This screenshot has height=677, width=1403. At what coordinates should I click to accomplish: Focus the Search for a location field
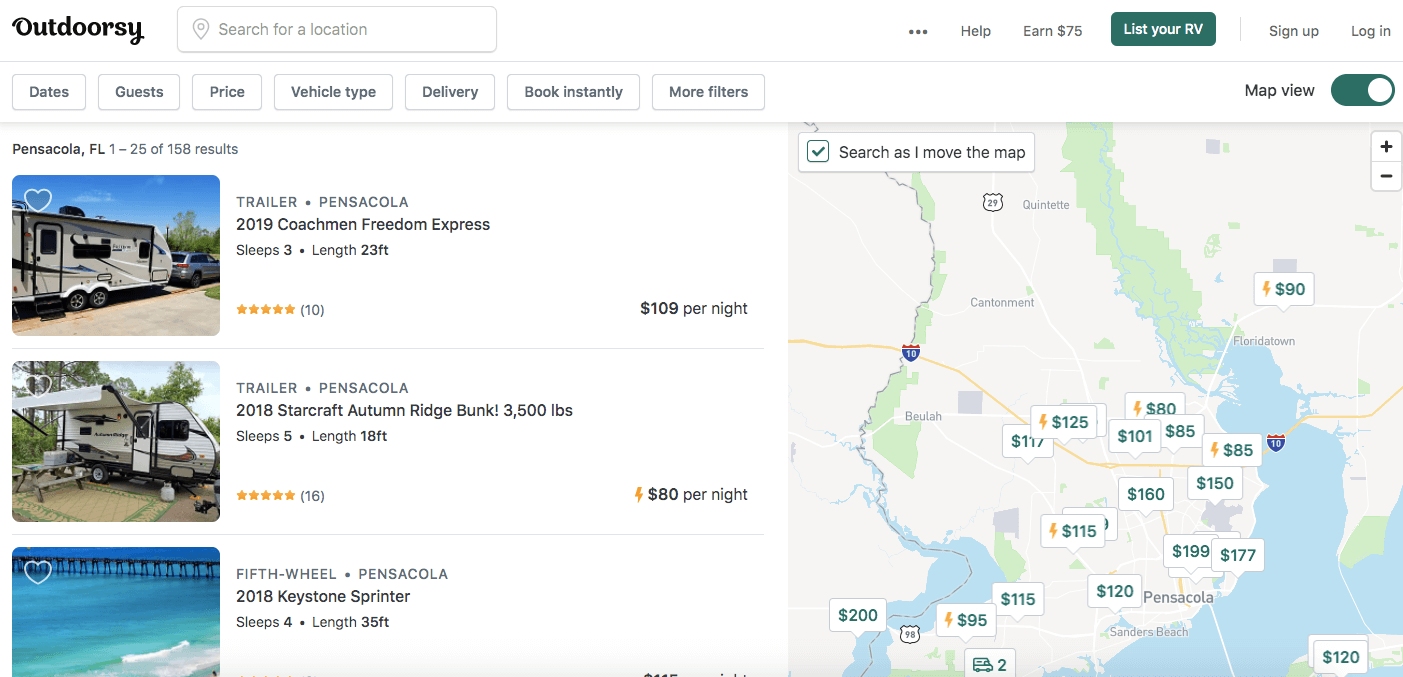pos(337,29)
